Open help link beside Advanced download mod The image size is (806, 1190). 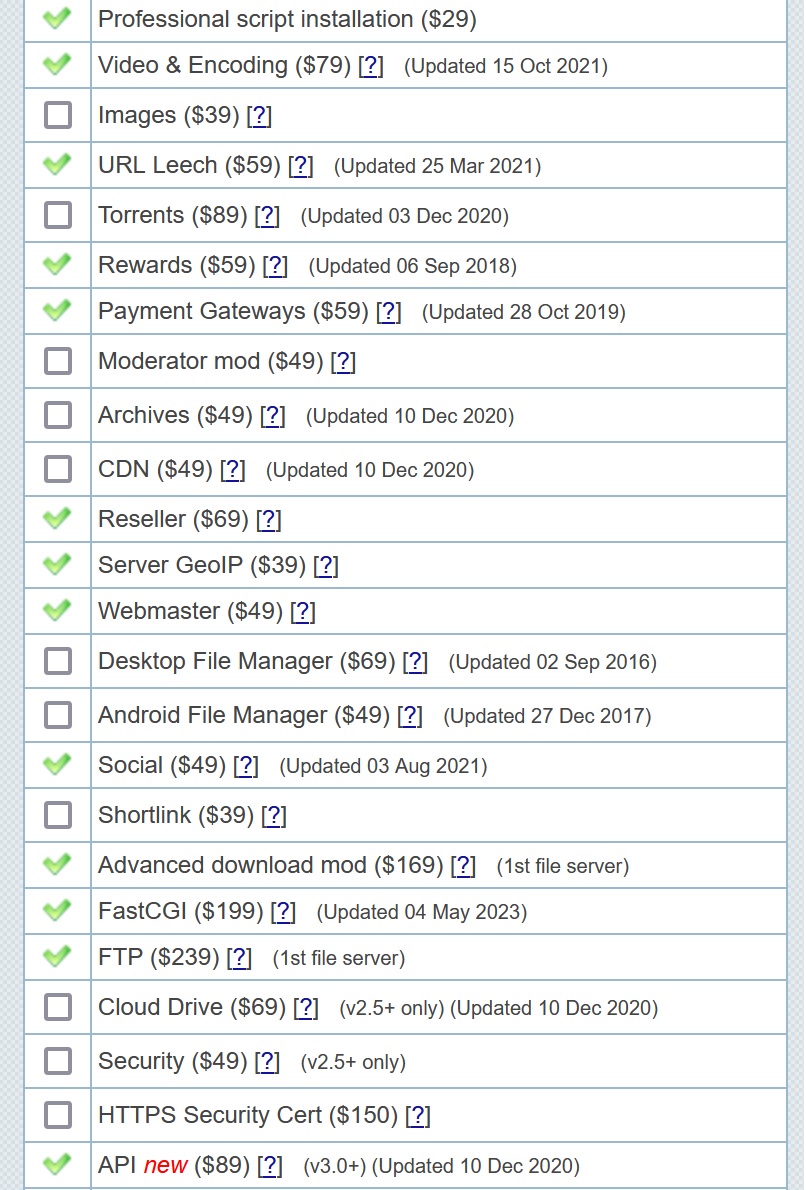pos(463,866)
